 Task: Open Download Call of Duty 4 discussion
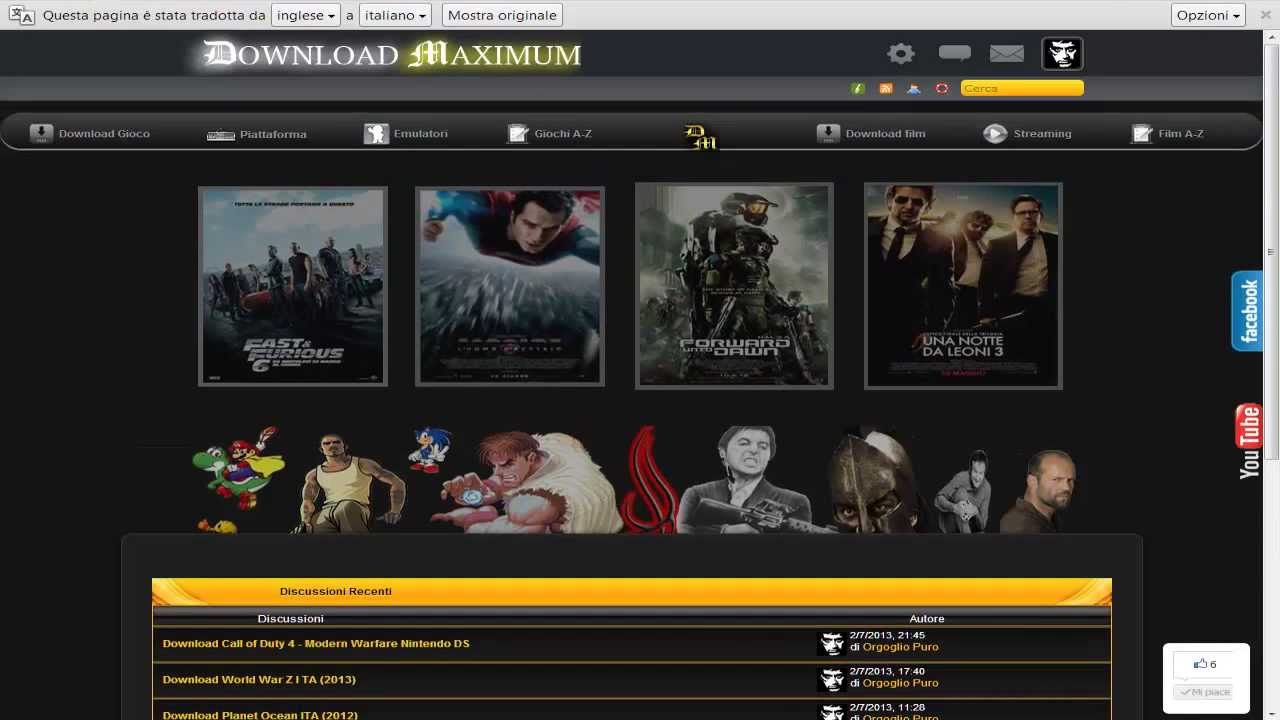point(316,643)
